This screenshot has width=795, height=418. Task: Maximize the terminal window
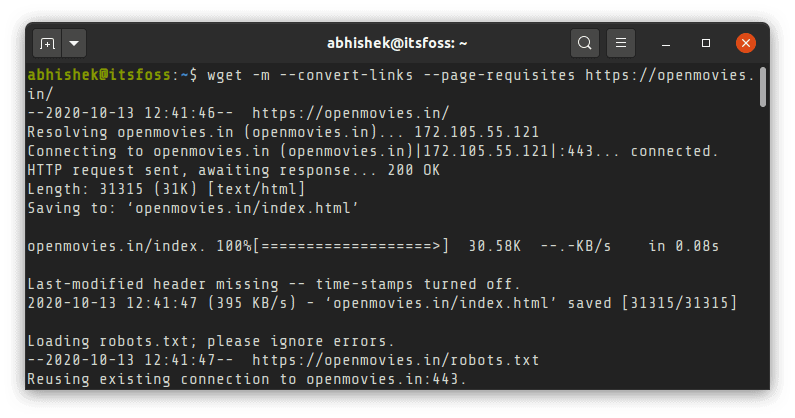click(x=706, y=44)
